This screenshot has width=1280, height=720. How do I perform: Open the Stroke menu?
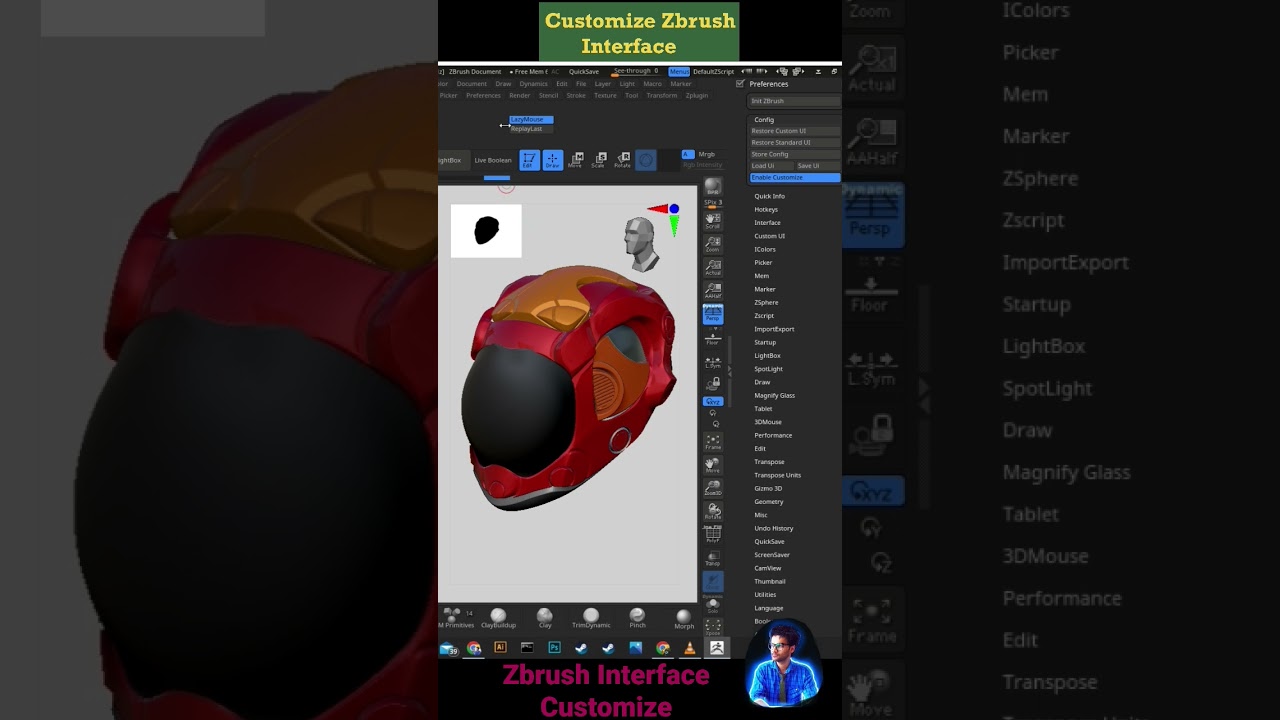576,95
